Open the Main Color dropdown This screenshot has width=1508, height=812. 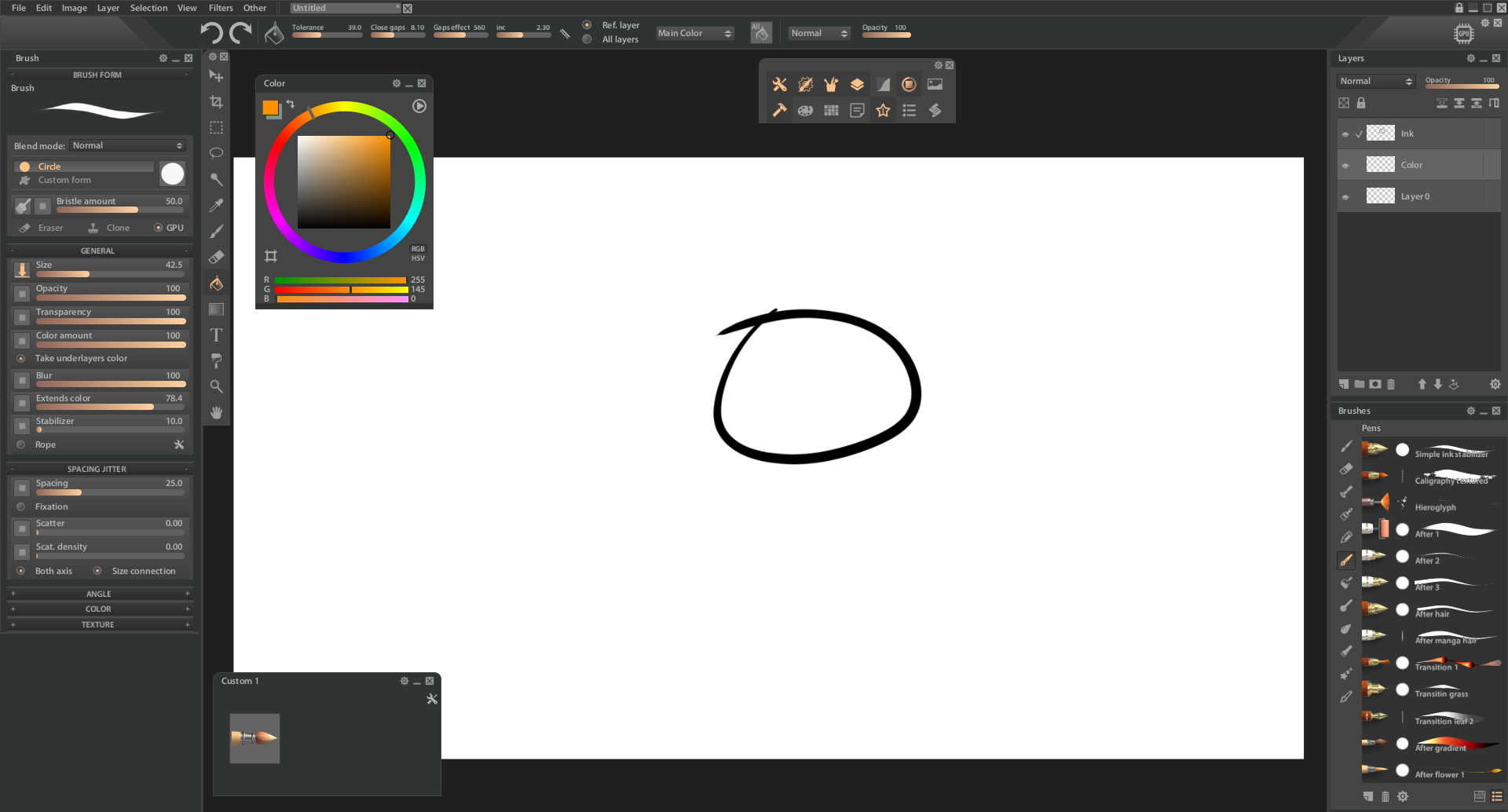pyautogui.click(x=695, y=33)
